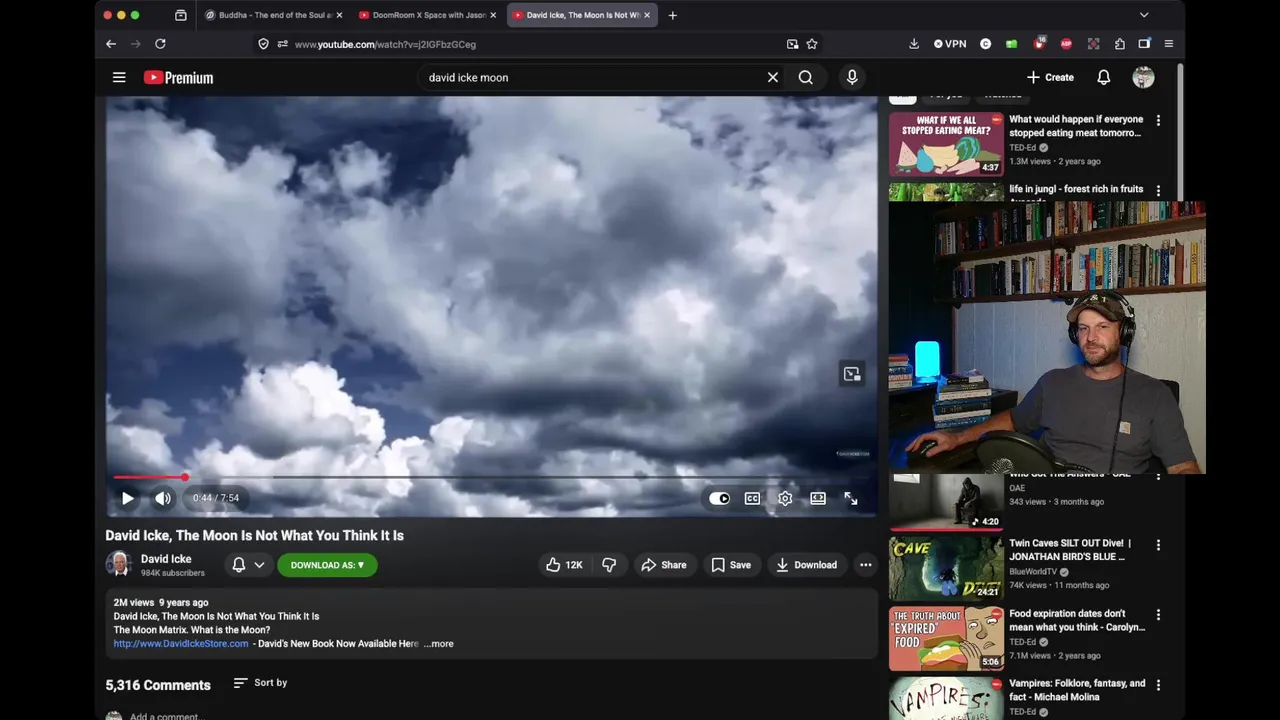Toggle the autoplay switch
This screenshot has width=1280, height=720.
coord(719,498)
